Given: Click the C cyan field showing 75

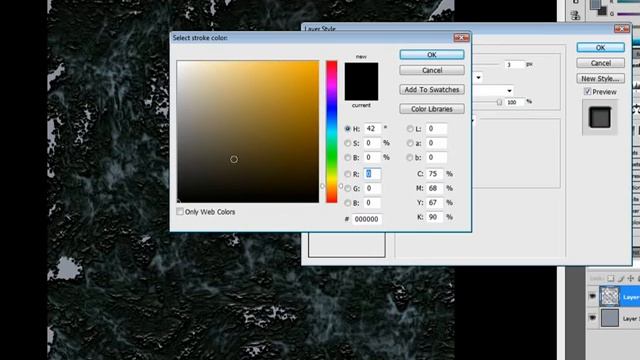Looking at the screenshot, I should coord(435,174).
